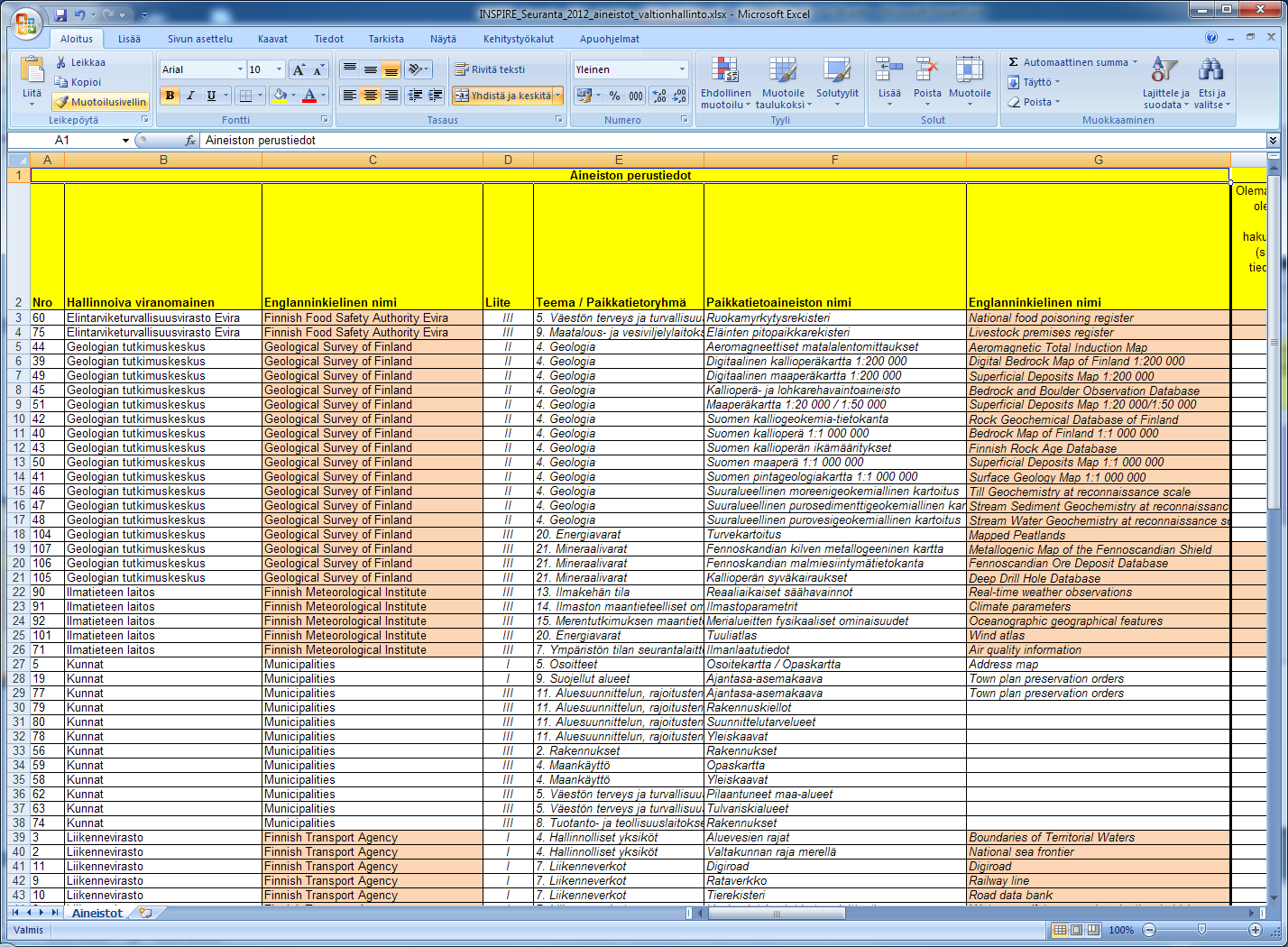Decrease decimal places
1288x947 pixels.
679,96
